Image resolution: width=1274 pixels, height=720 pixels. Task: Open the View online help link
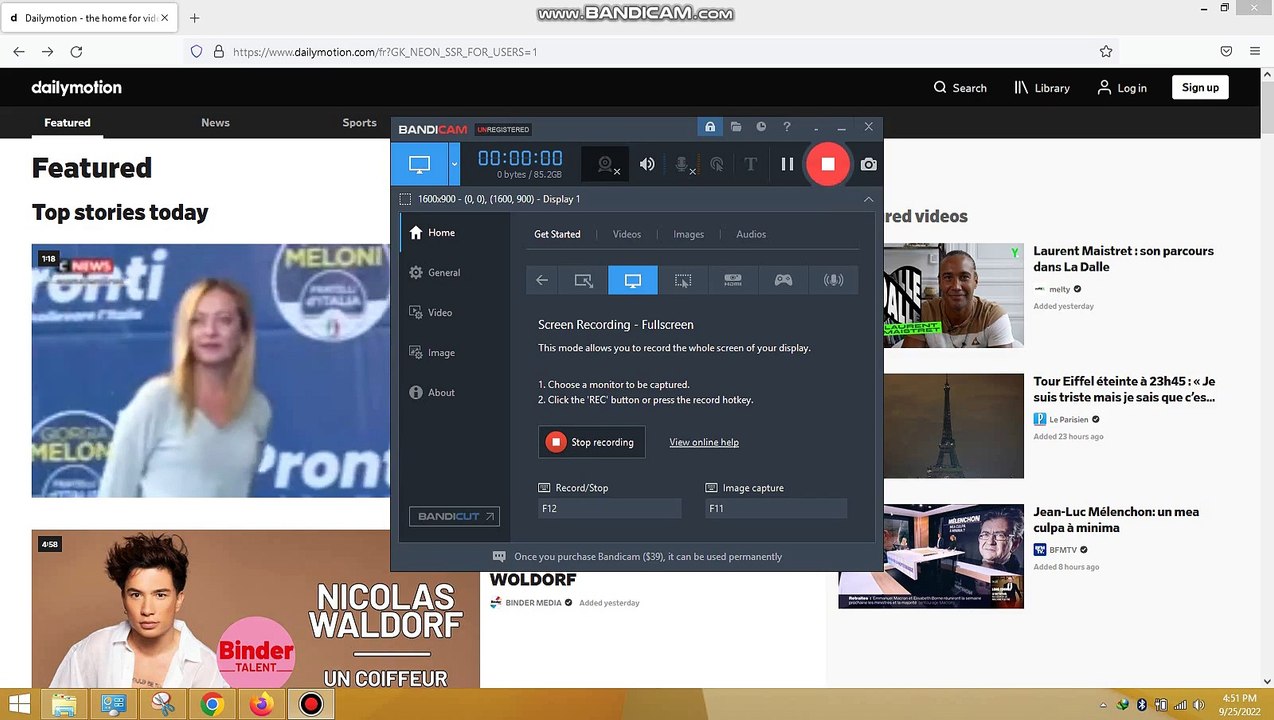tap(704, 442)
